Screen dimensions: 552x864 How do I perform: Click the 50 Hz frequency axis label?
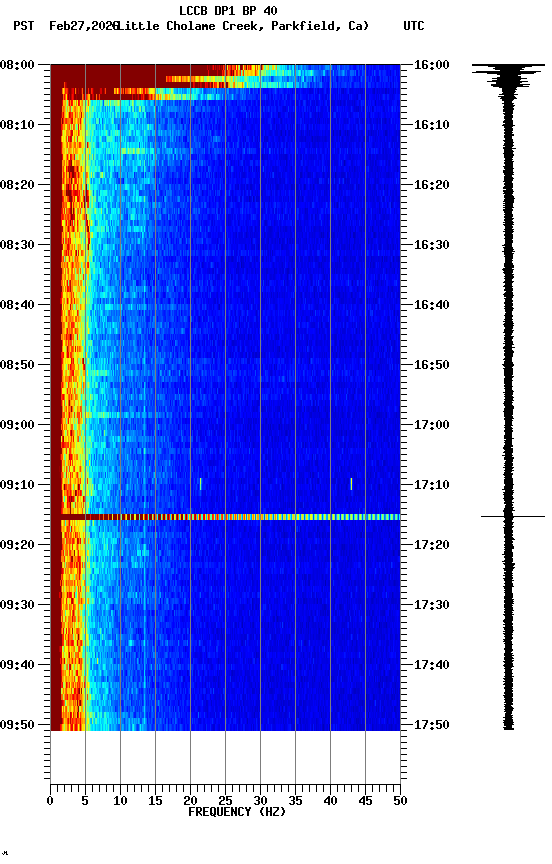400,801
